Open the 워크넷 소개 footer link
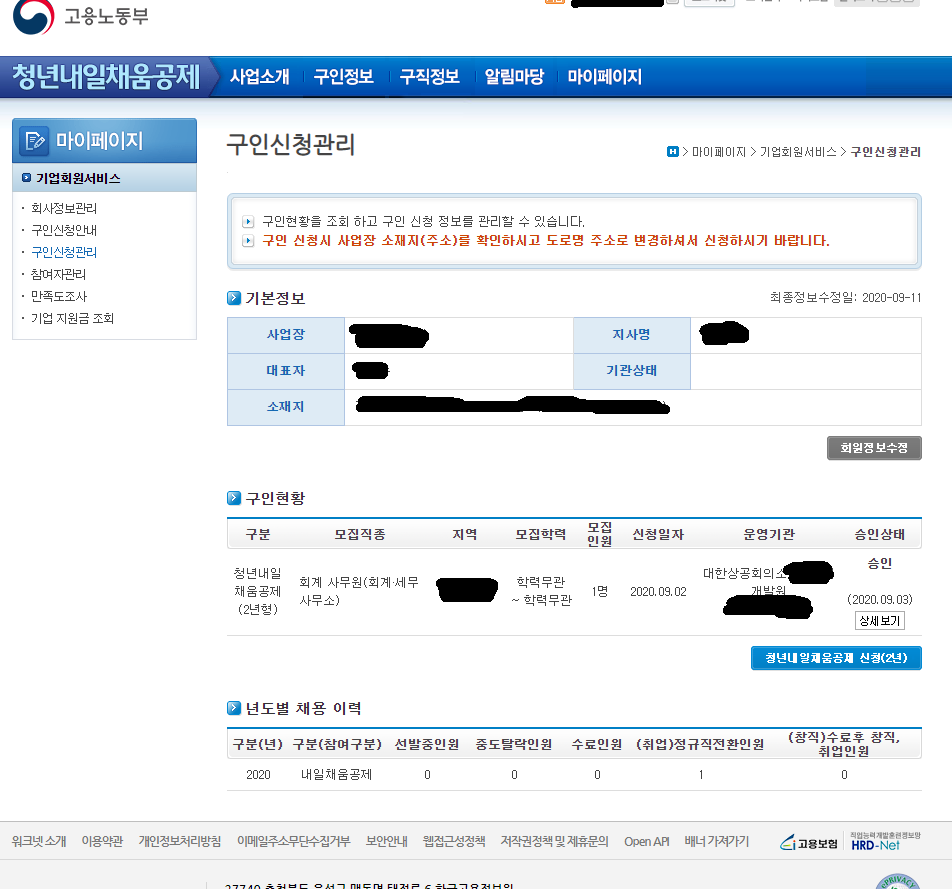This screenshot has height=889, width=952. tap(39, 841)
